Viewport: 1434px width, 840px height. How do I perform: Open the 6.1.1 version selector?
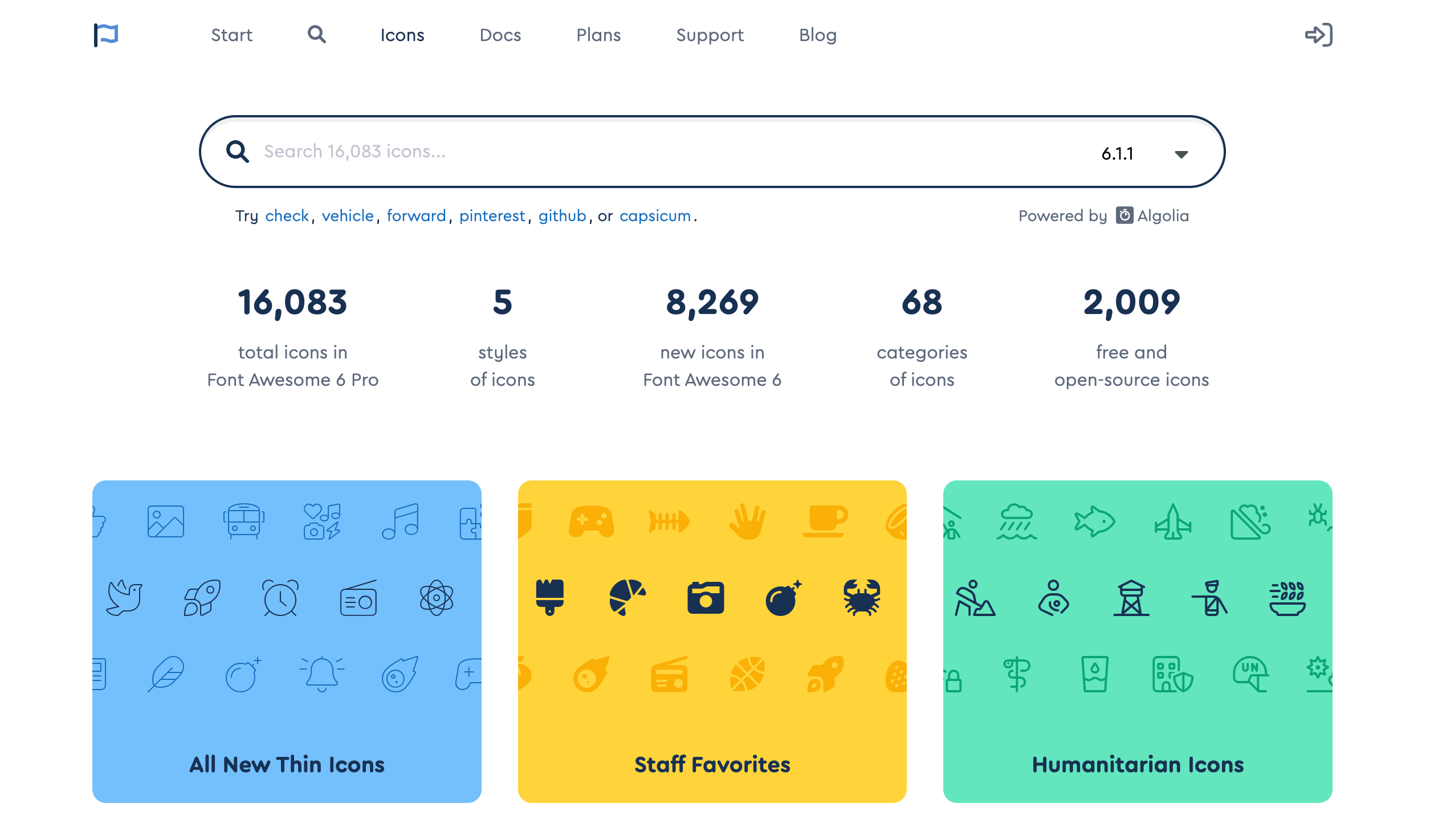1117,154
